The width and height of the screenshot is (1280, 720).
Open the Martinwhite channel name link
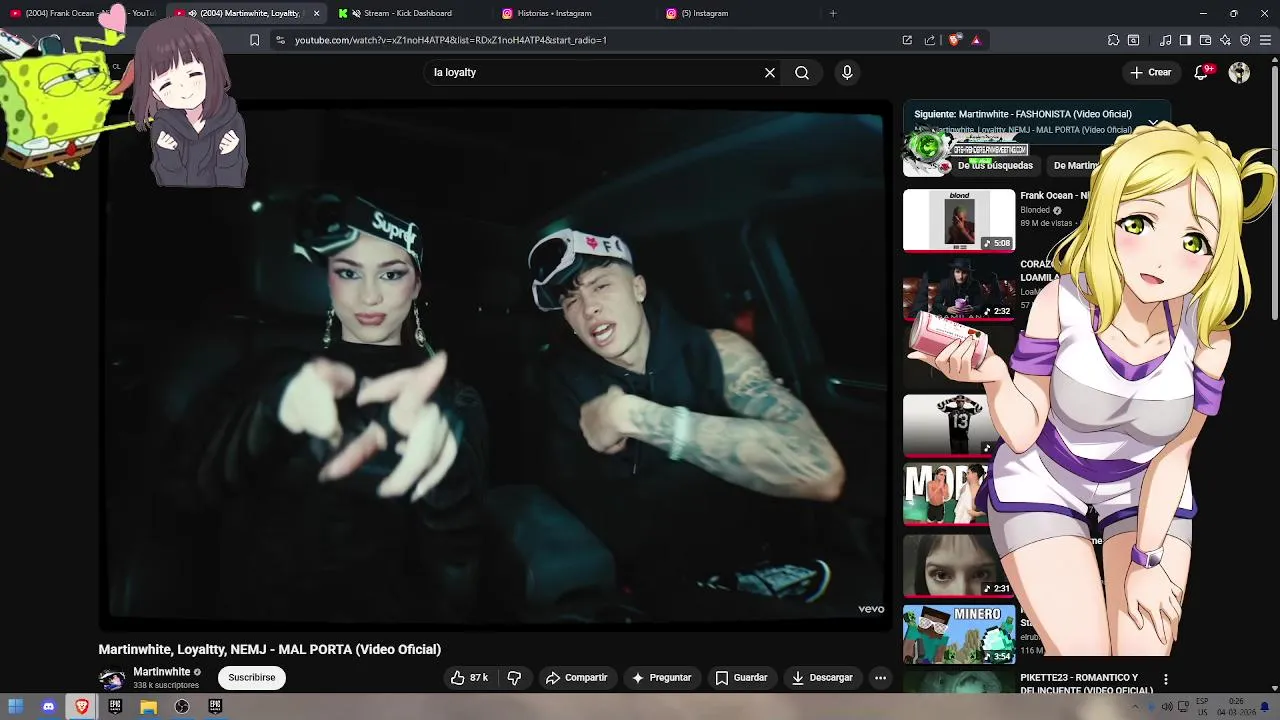click(162, 672)
